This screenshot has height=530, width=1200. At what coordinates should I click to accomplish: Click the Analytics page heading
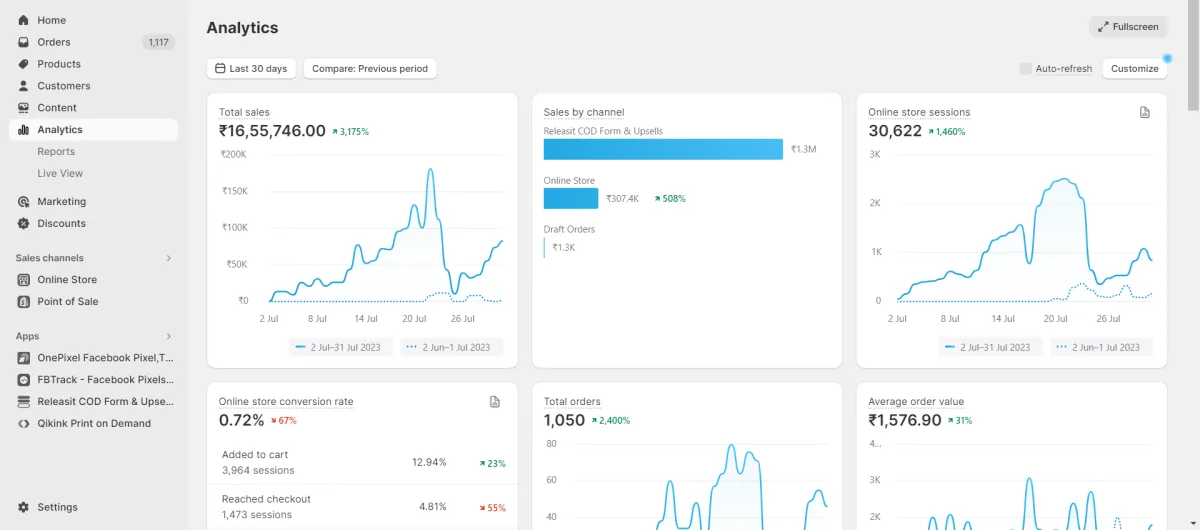click(x=242, y=28)
